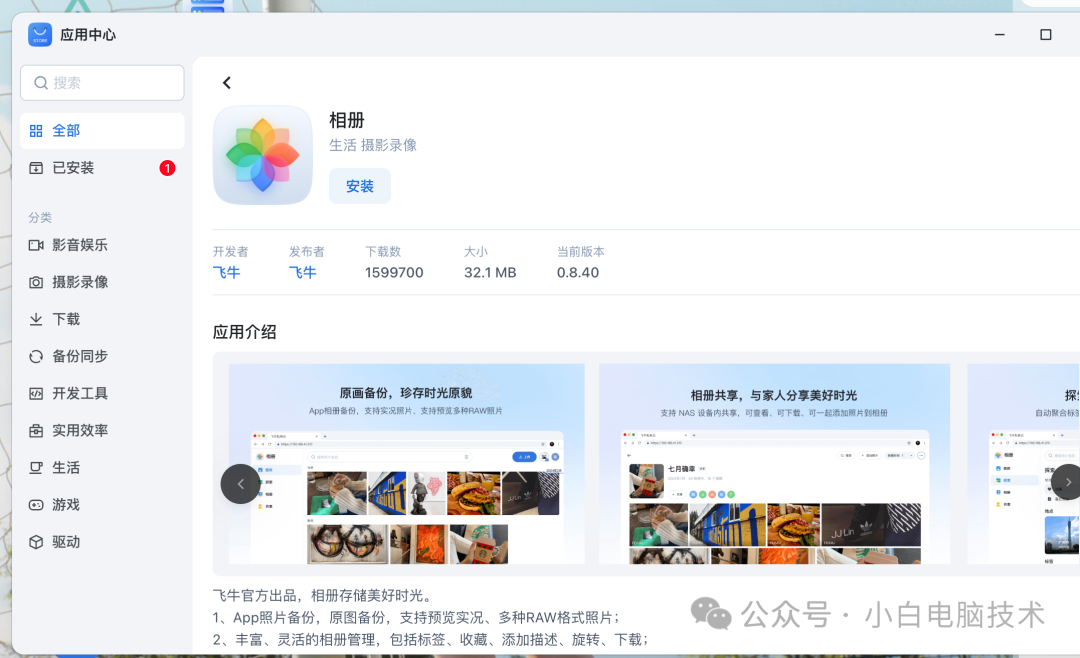Viewport: 1080px width, 658px height.
Task: Open the 生活 category in sidebar
Action: (102, 469)
